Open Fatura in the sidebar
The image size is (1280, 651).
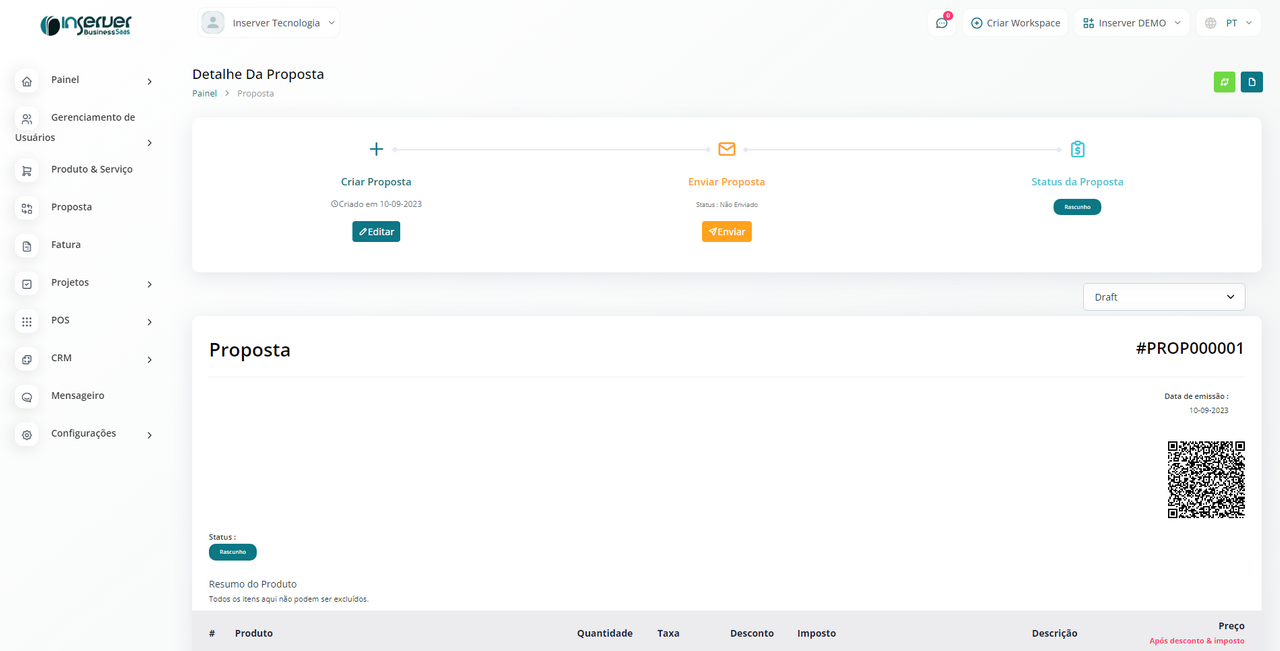click(66, 245)
